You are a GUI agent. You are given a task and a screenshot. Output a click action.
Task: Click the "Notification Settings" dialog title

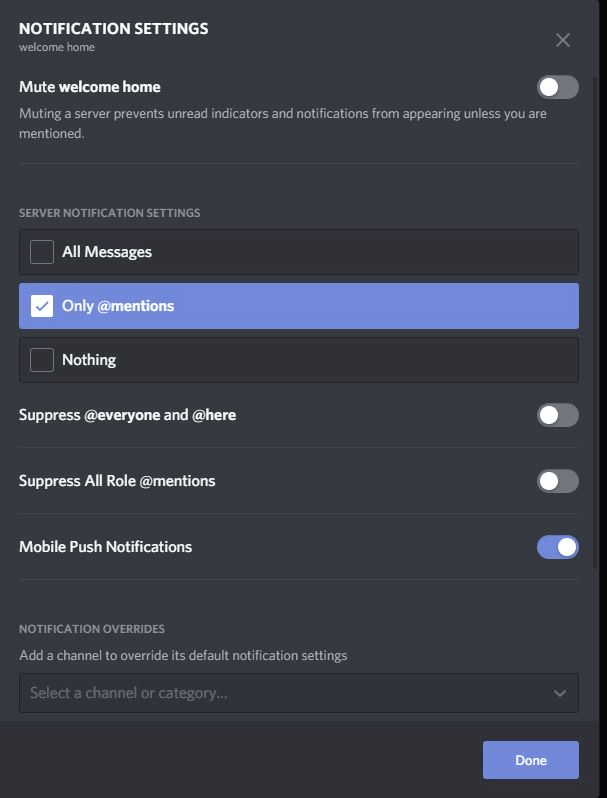(x=113, y=28)
